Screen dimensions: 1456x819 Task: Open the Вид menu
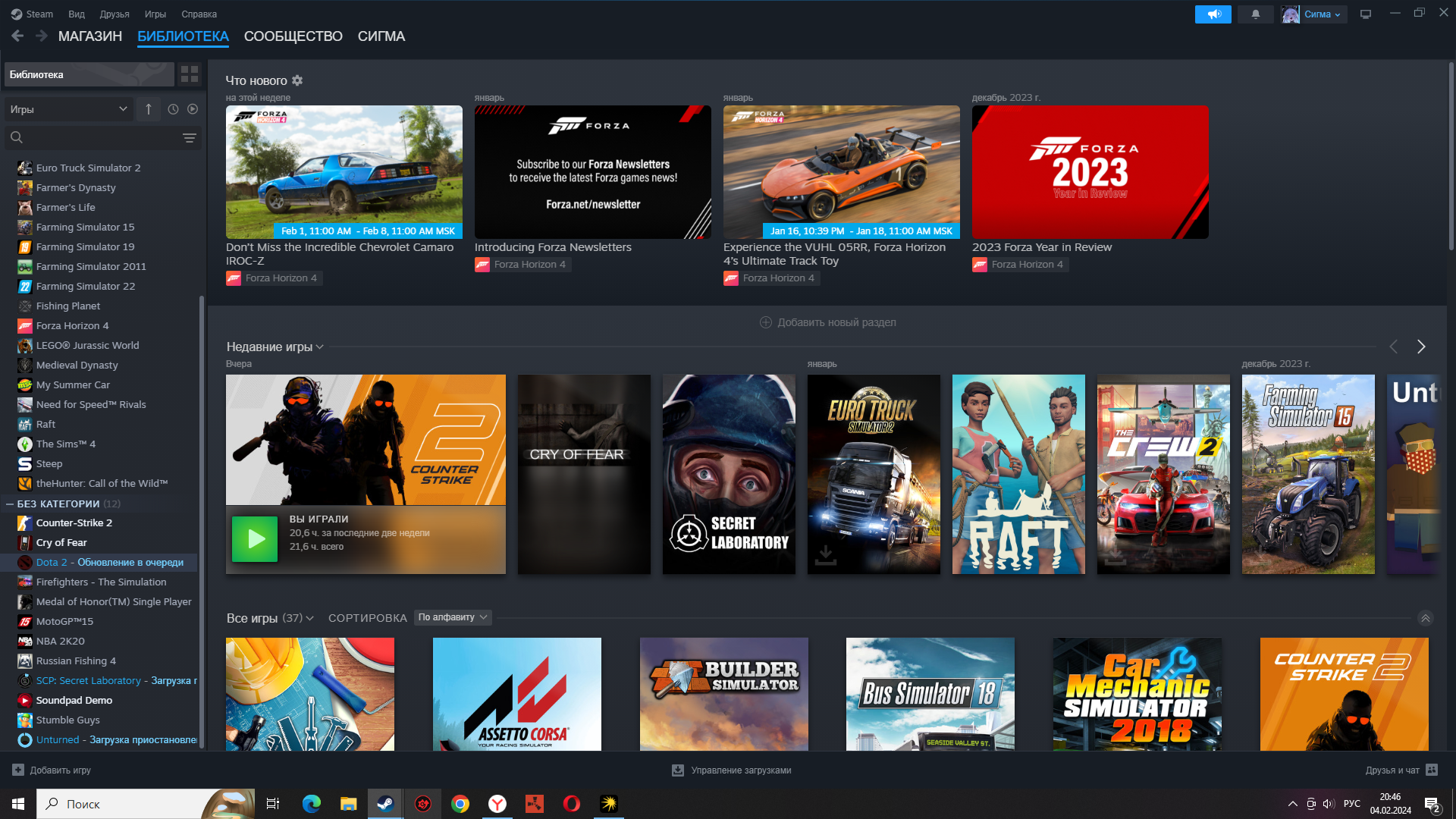pyautogui.click(x=77, y=14)
